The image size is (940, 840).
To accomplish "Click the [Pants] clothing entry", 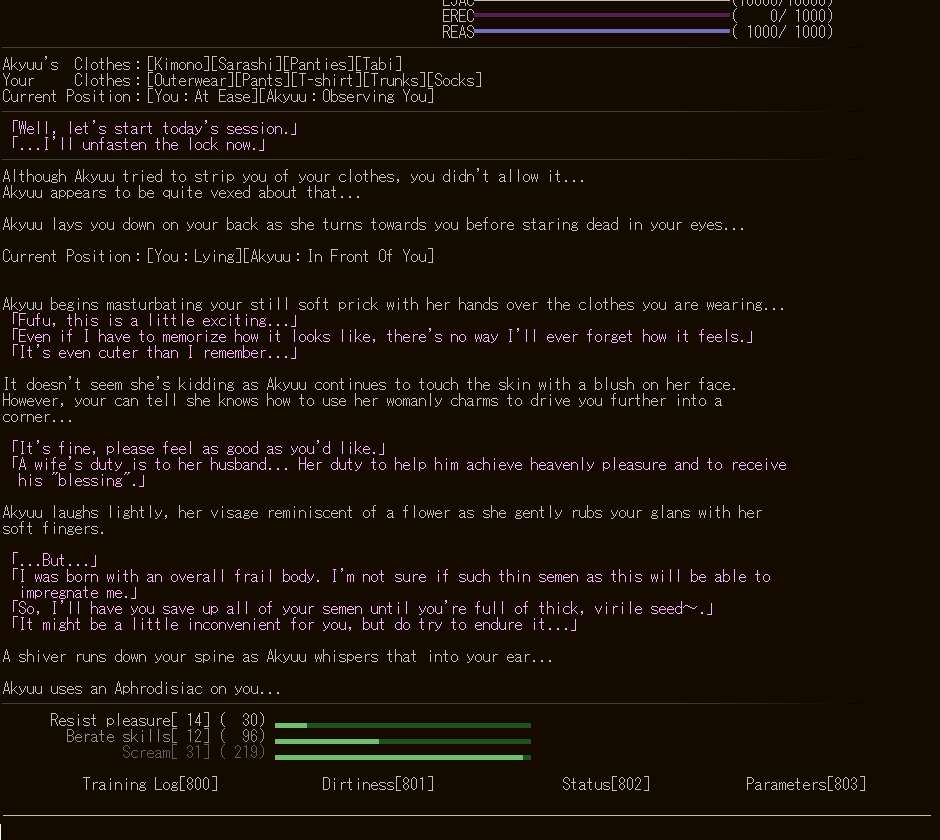I will 263,80.
